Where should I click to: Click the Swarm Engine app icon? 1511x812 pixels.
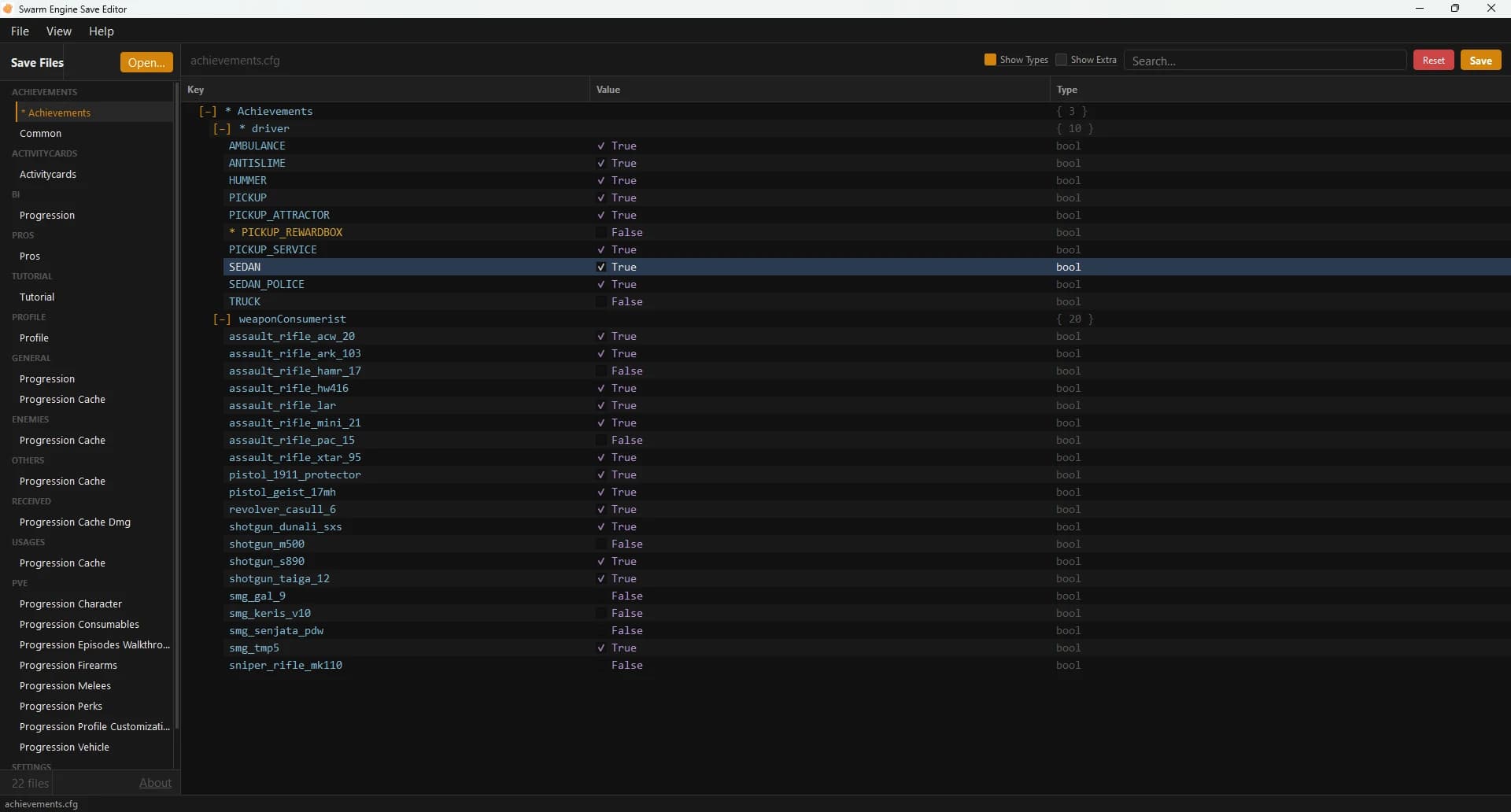pos(8,9)
